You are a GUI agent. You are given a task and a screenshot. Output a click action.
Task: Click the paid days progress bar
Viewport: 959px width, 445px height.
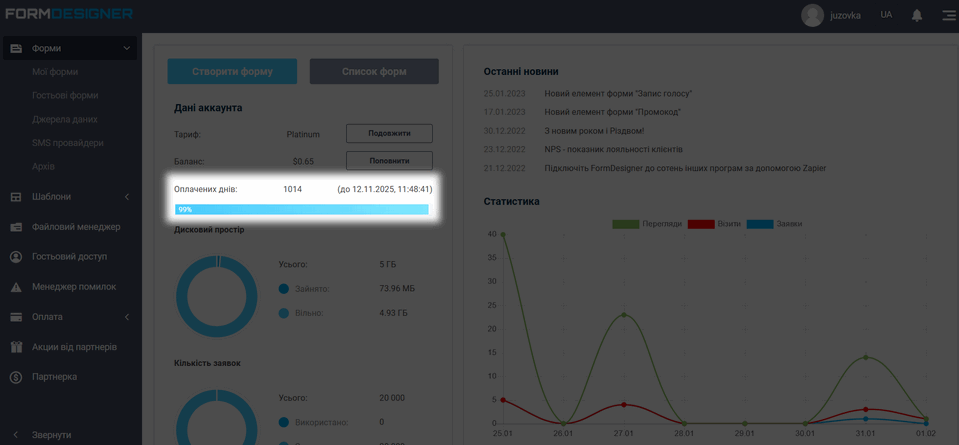coord(301,210)
